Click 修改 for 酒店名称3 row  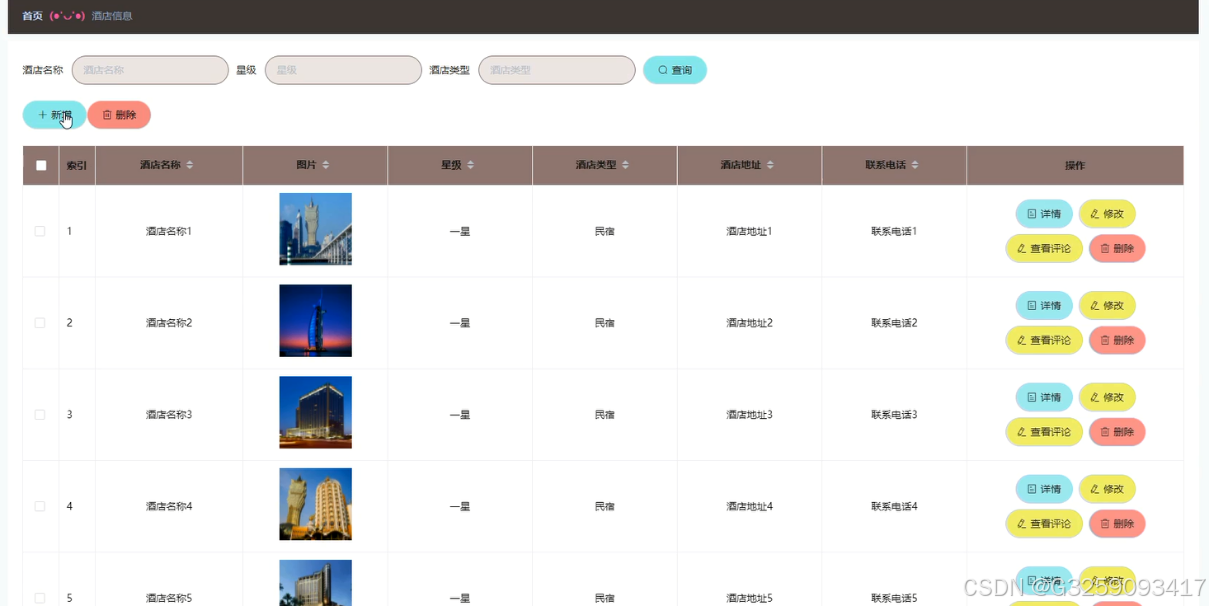pos(1107,397)
